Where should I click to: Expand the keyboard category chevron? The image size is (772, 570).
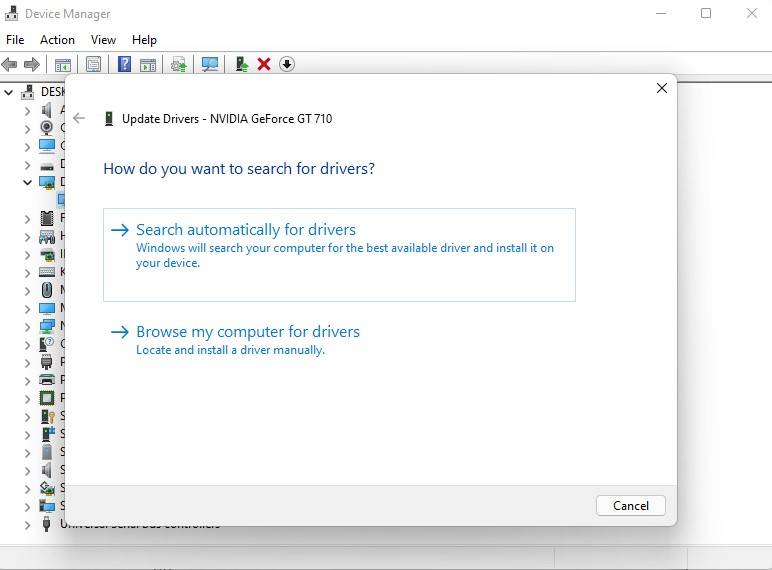point(27,272)
